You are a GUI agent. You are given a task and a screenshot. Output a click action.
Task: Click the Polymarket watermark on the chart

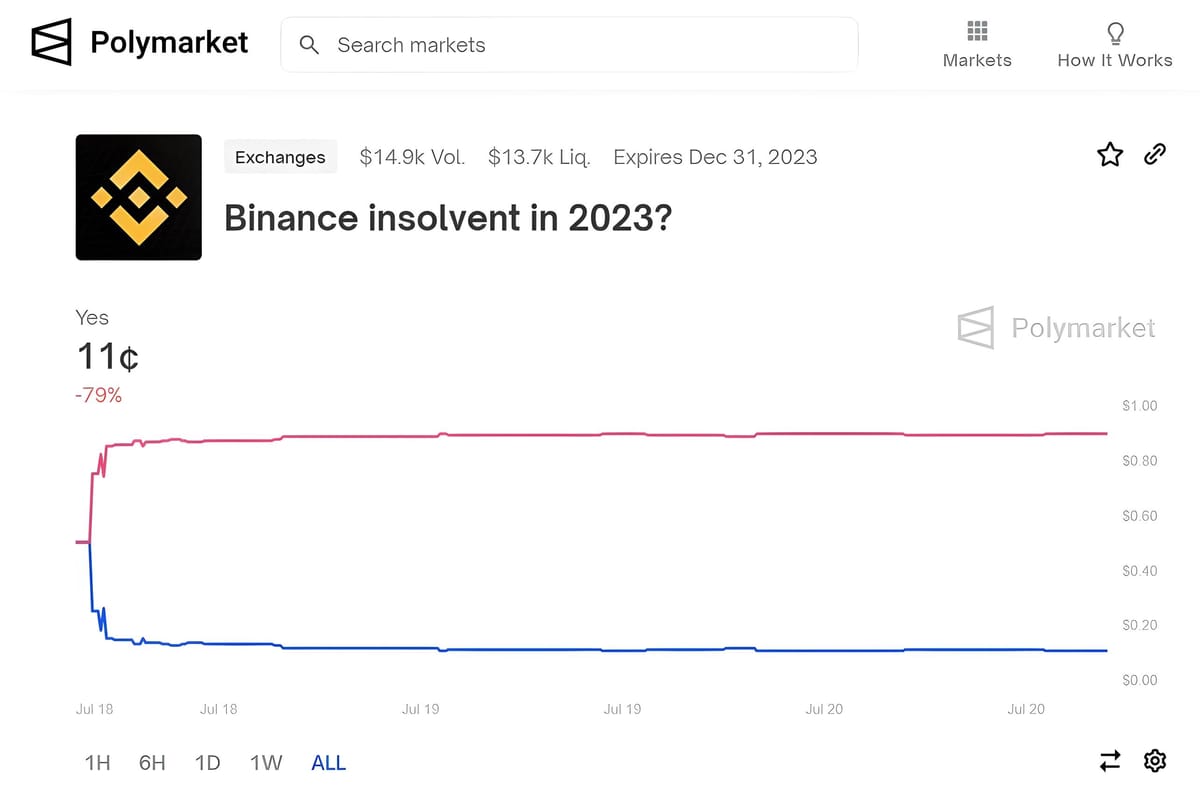1055,327
